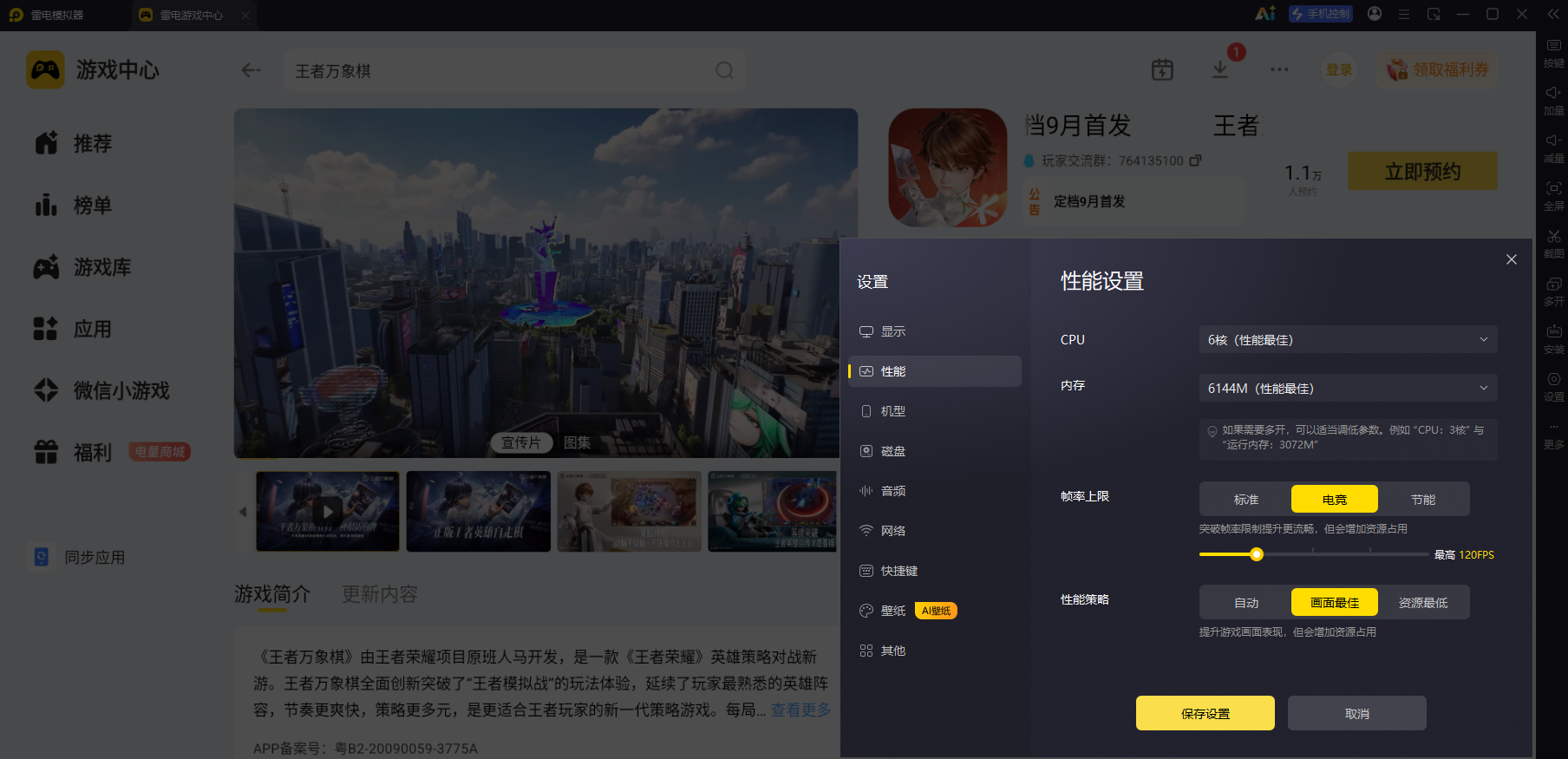Toggle 全屏 fullscreen from the right sidebar
This screenshot has height=759, width=1568.
click(x=1553, y=195)
